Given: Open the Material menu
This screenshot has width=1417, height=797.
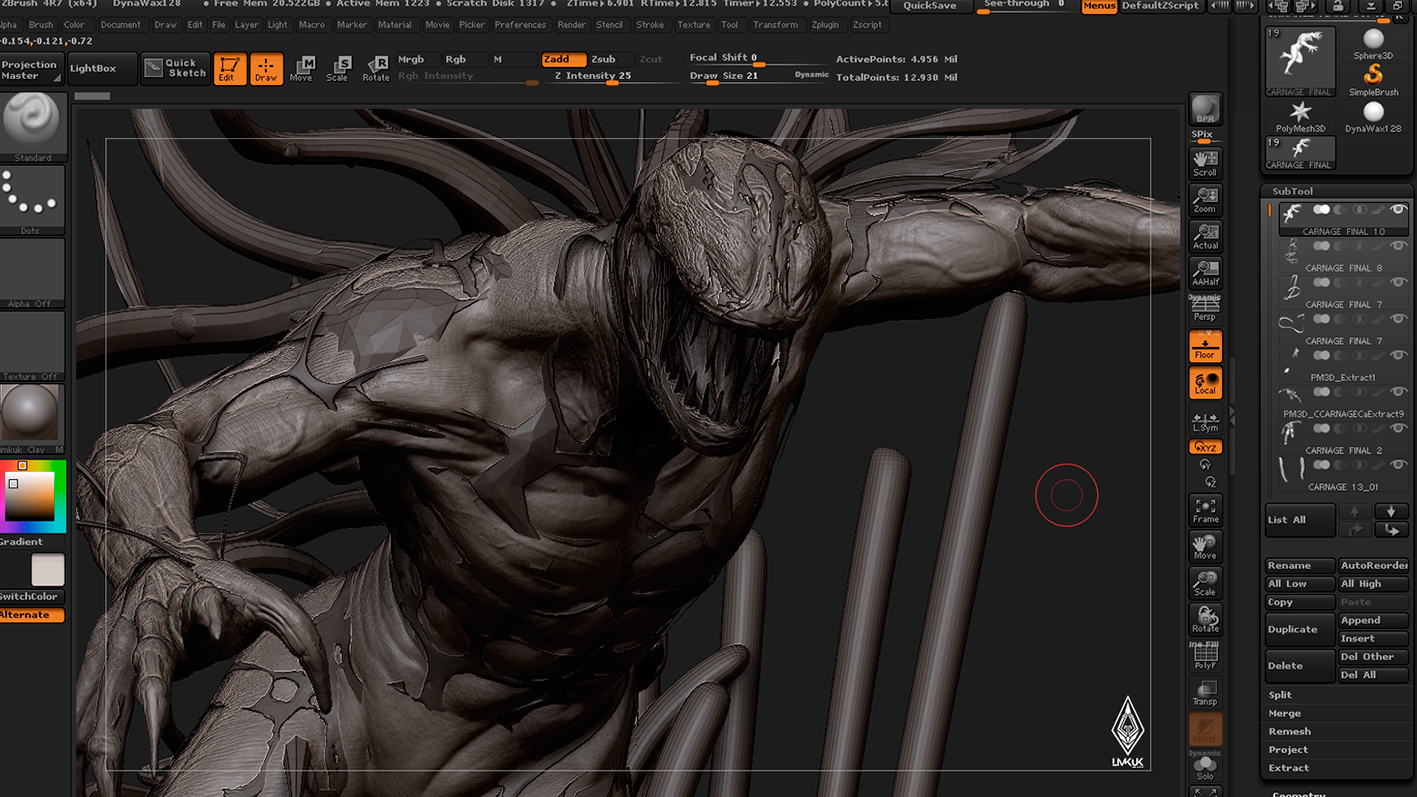Looking at the screenshot, I should 394,25.
